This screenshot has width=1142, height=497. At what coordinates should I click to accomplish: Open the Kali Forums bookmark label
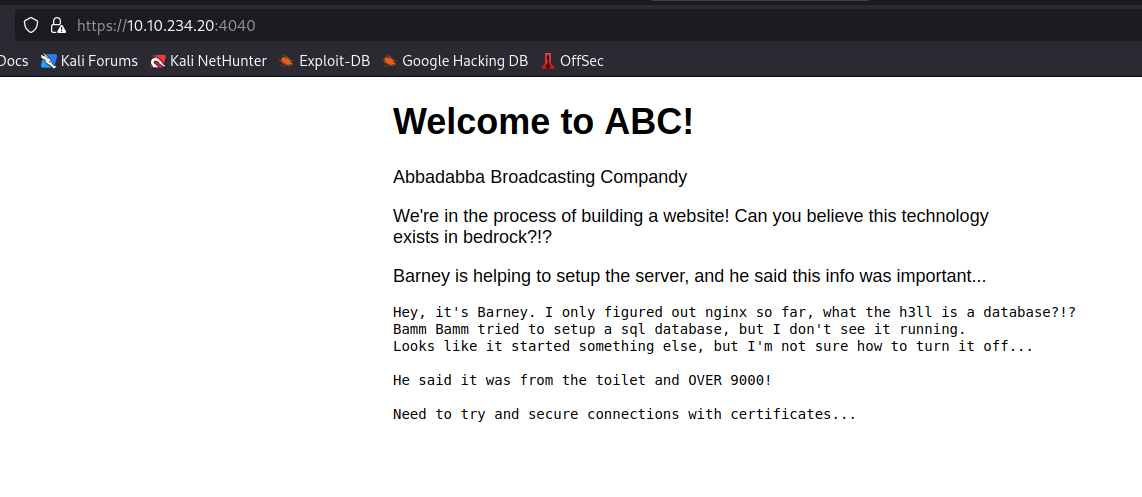pyautogui.click(x=99, y=61)
